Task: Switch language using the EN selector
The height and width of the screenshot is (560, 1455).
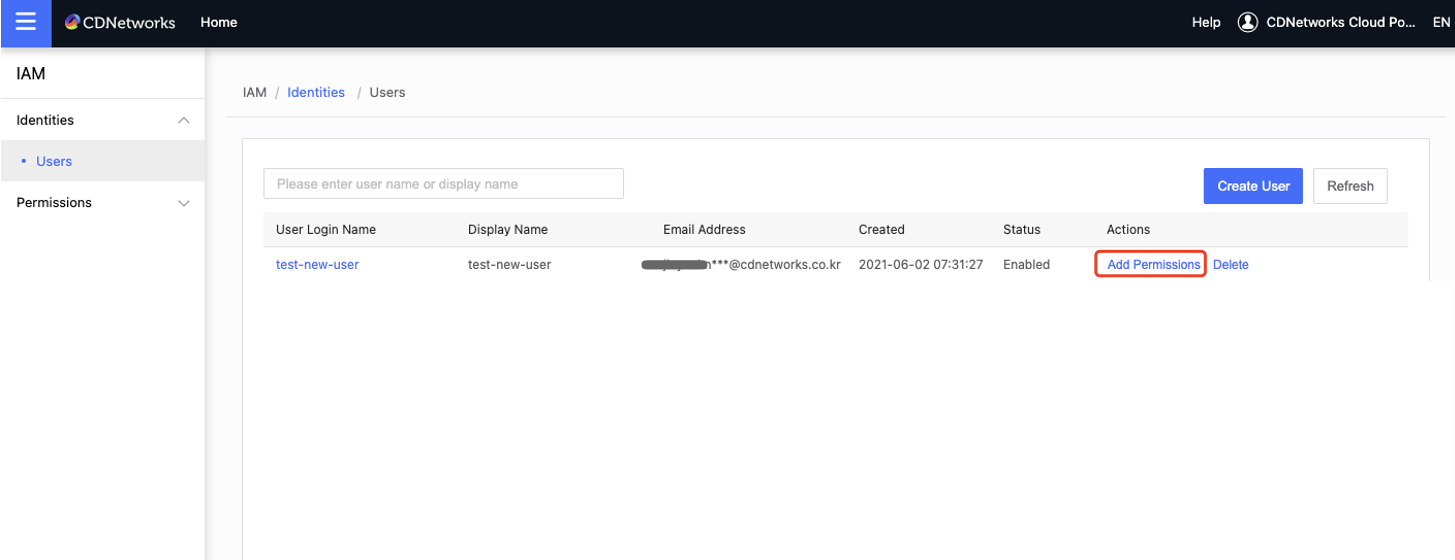Action: (1441, 22)
